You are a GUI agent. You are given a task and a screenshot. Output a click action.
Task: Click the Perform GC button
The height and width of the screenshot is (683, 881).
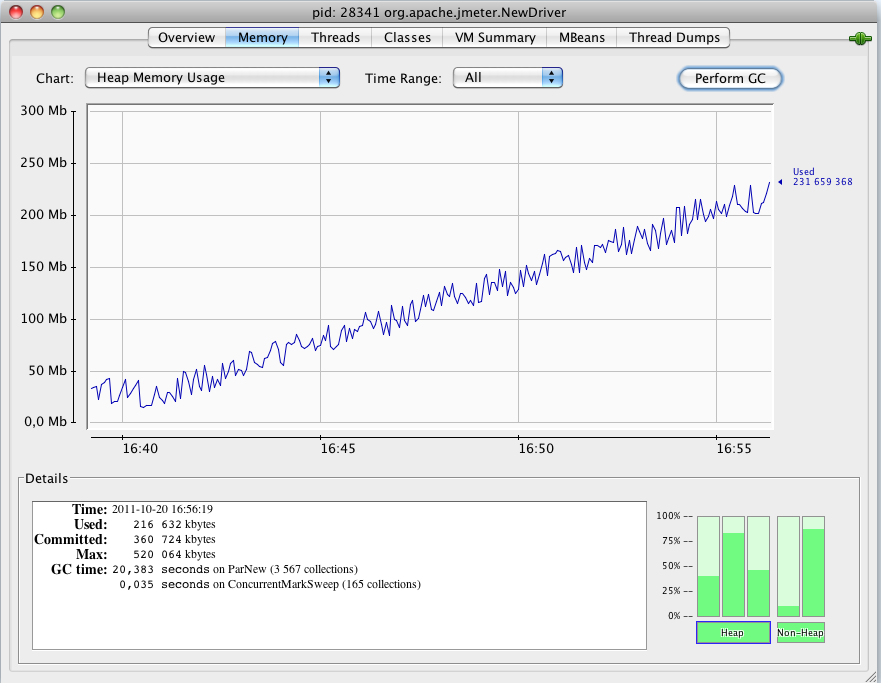pyautogui.click(x=730, y=78)
